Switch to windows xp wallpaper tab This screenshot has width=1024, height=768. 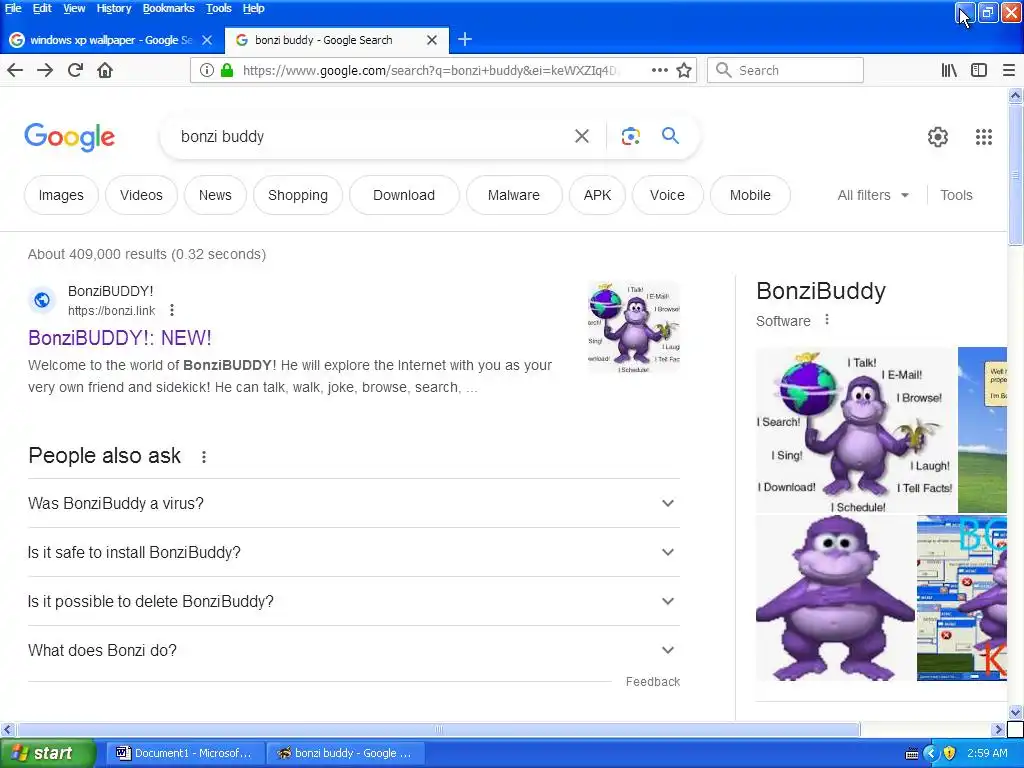tap(110, 40)
